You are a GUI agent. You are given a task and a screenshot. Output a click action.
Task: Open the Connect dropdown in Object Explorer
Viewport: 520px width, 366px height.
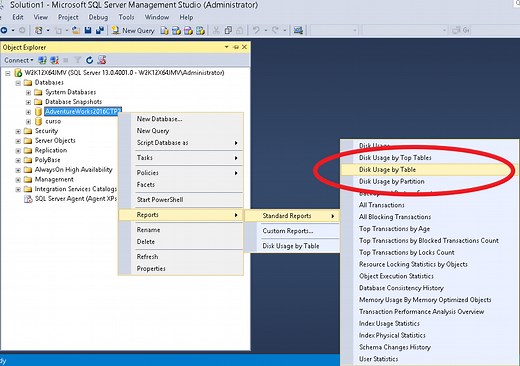pyautogui.click(x=19, y=60)
